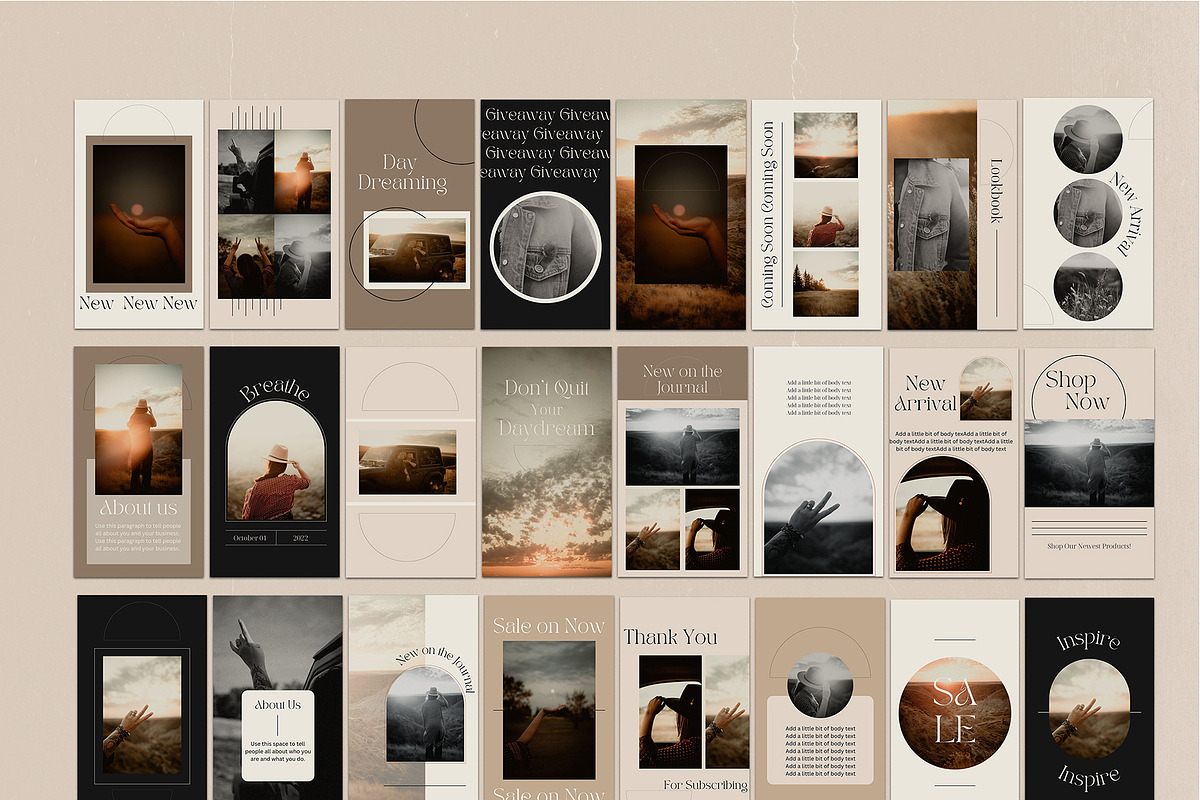This screenshot has height=800, width=1200.
Task: Click 'Shop Our Newest Products!' text
Action: [1089, 546]
